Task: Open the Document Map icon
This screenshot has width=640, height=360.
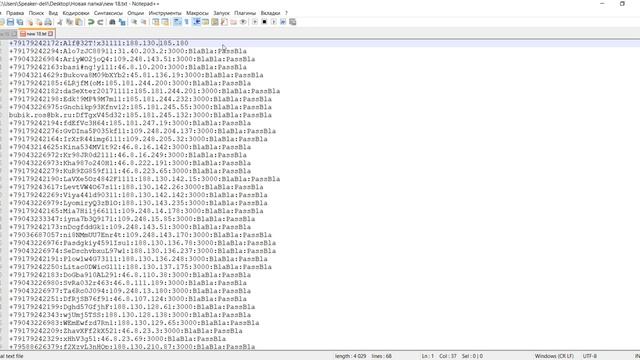Action: pos(215,22)
